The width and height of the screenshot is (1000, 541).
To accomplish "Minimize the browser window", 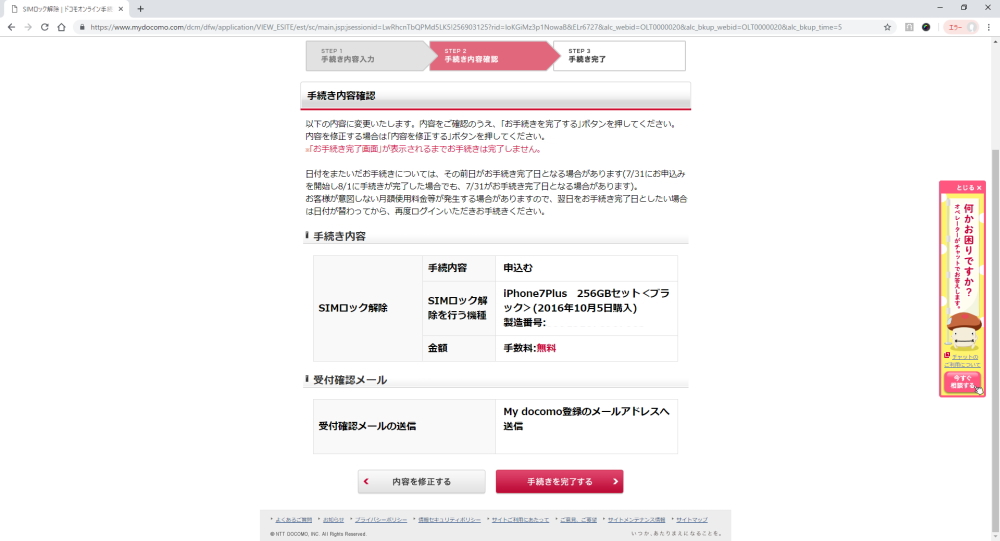I will point(939,8).
